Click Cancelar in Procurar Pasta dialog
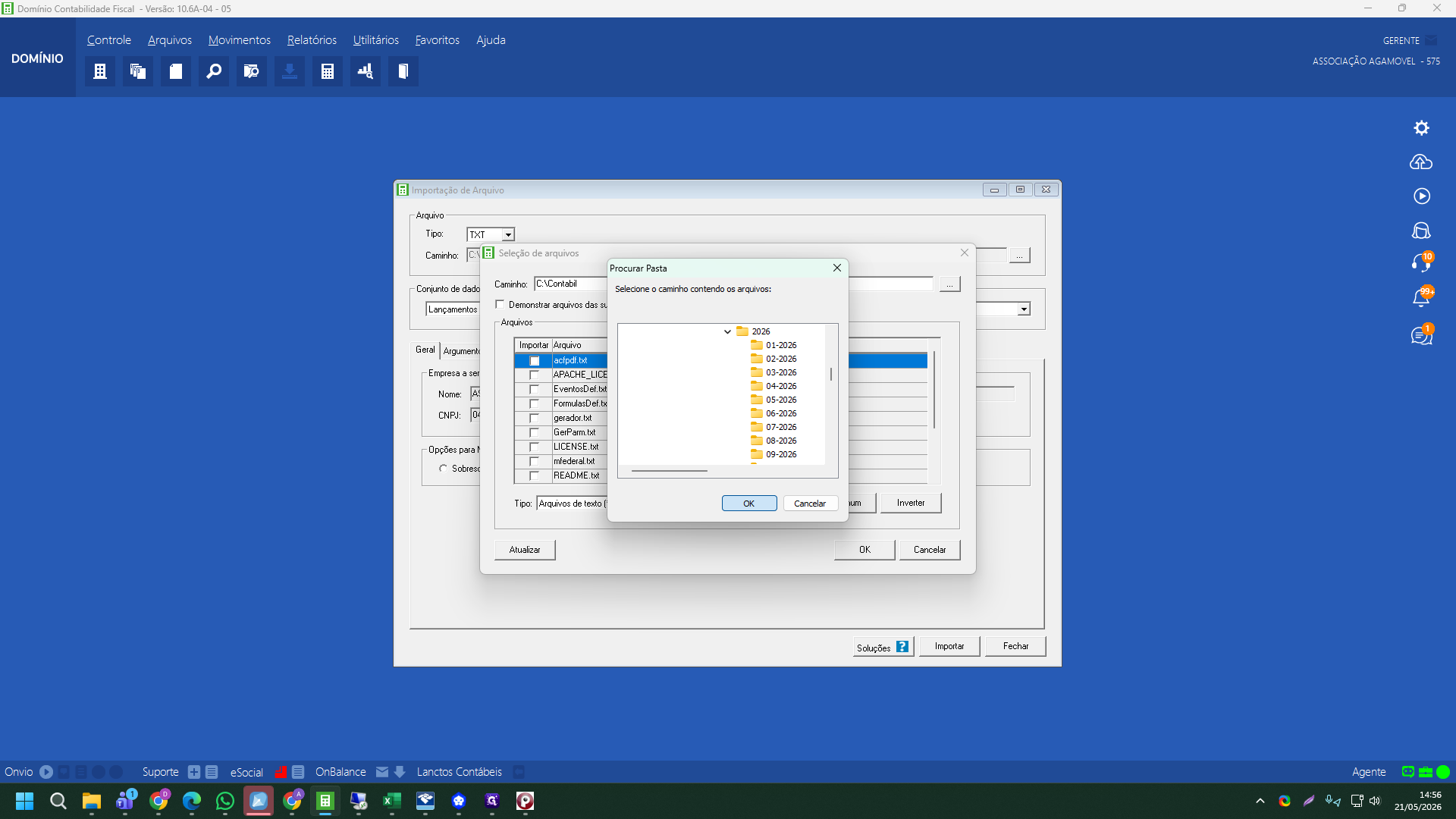Image resolution: width=1456 pixels, height=819 pixels. point(810,504)
